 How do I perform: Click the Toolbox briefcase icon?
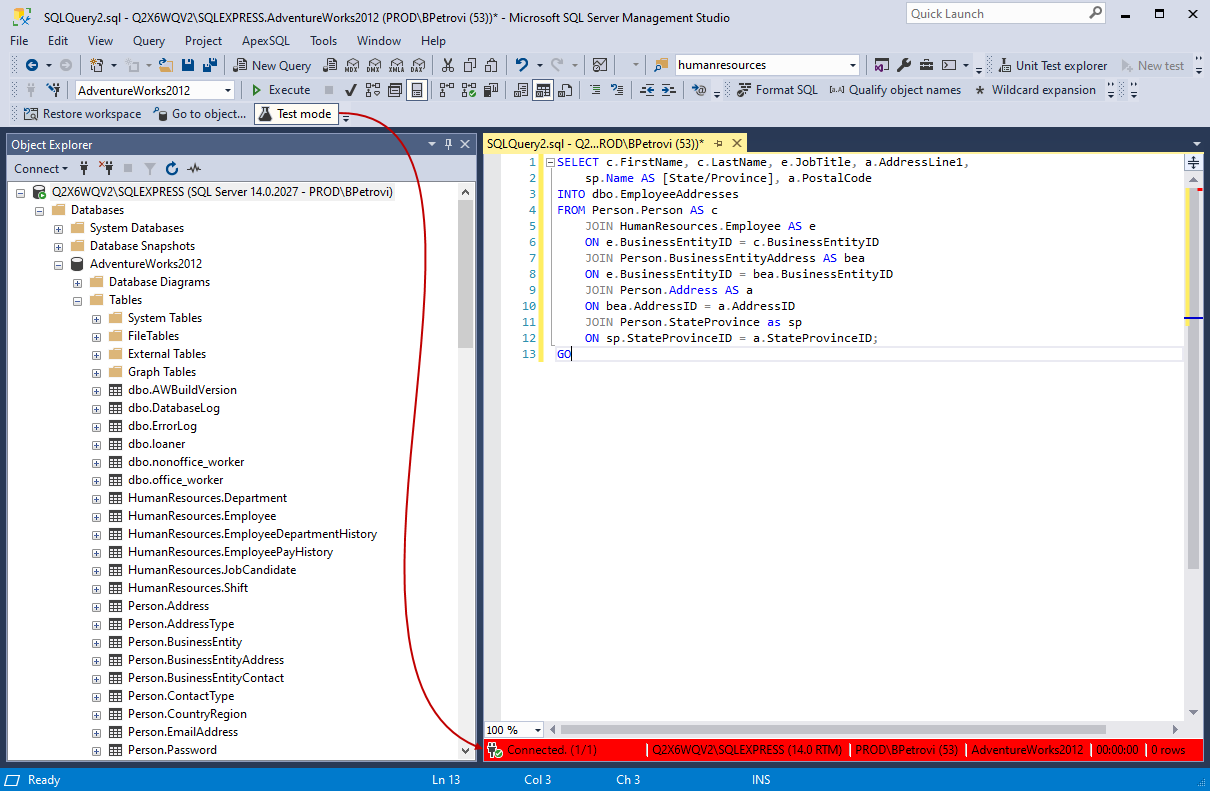(x=926, y=65)
